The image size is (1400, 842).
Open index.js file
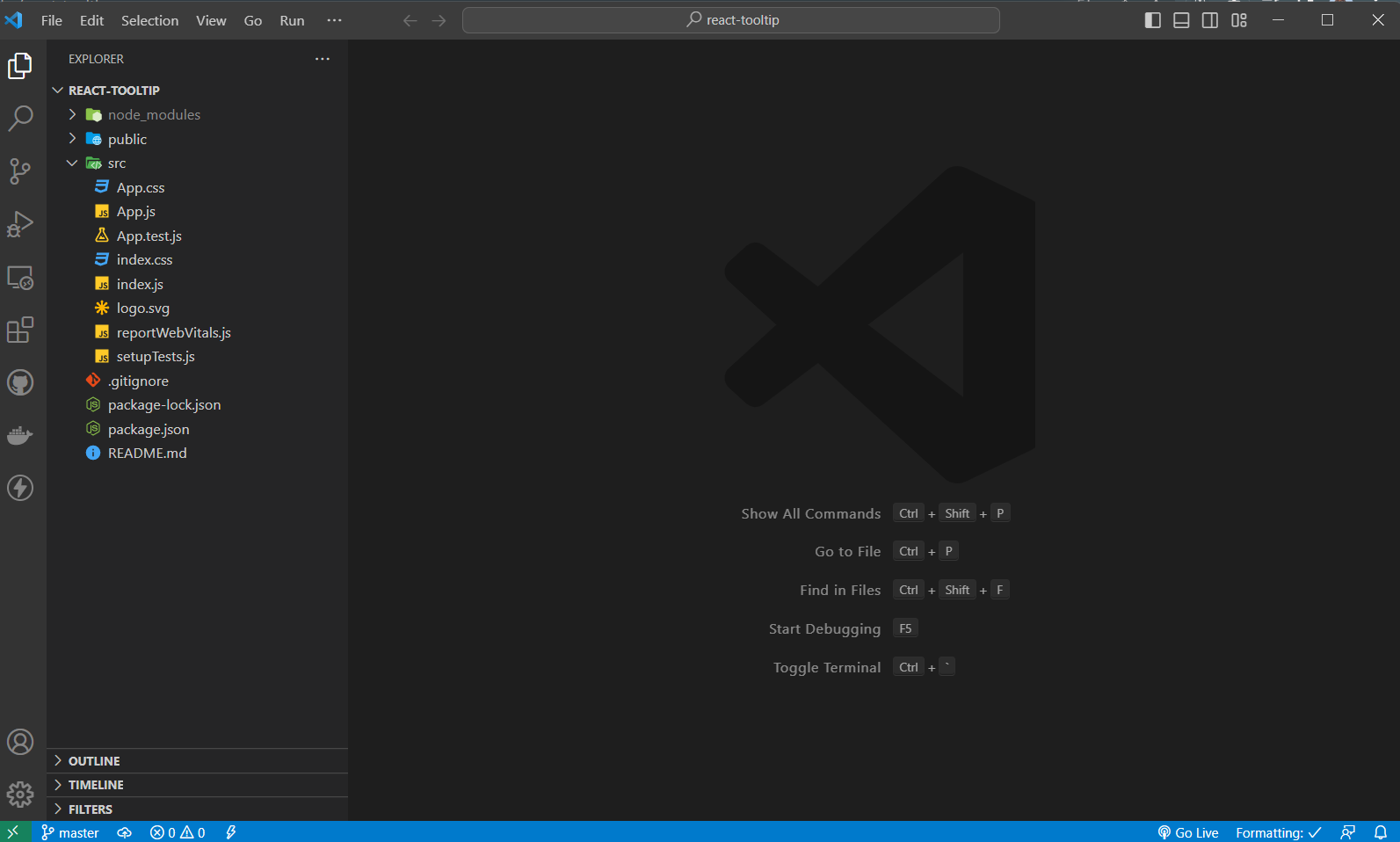point(197,284)
